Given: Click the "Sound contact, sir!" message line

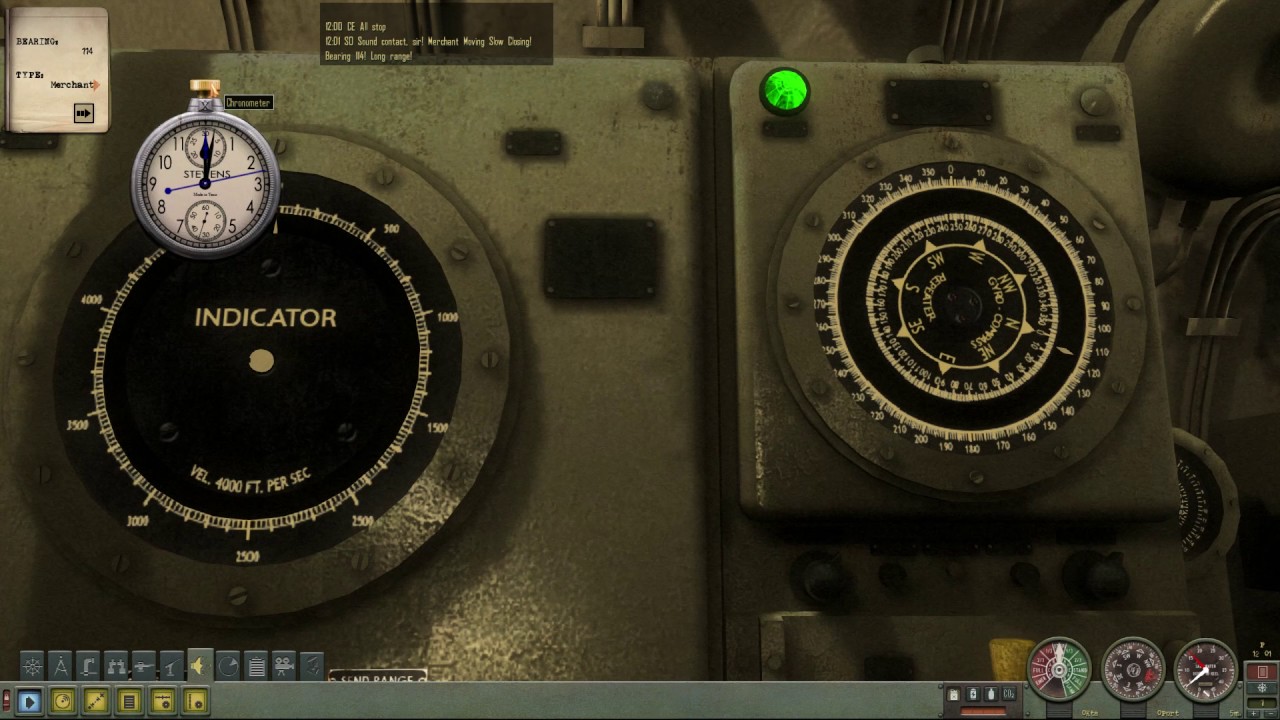Looking at the screenshot, I should click(428, 42).
